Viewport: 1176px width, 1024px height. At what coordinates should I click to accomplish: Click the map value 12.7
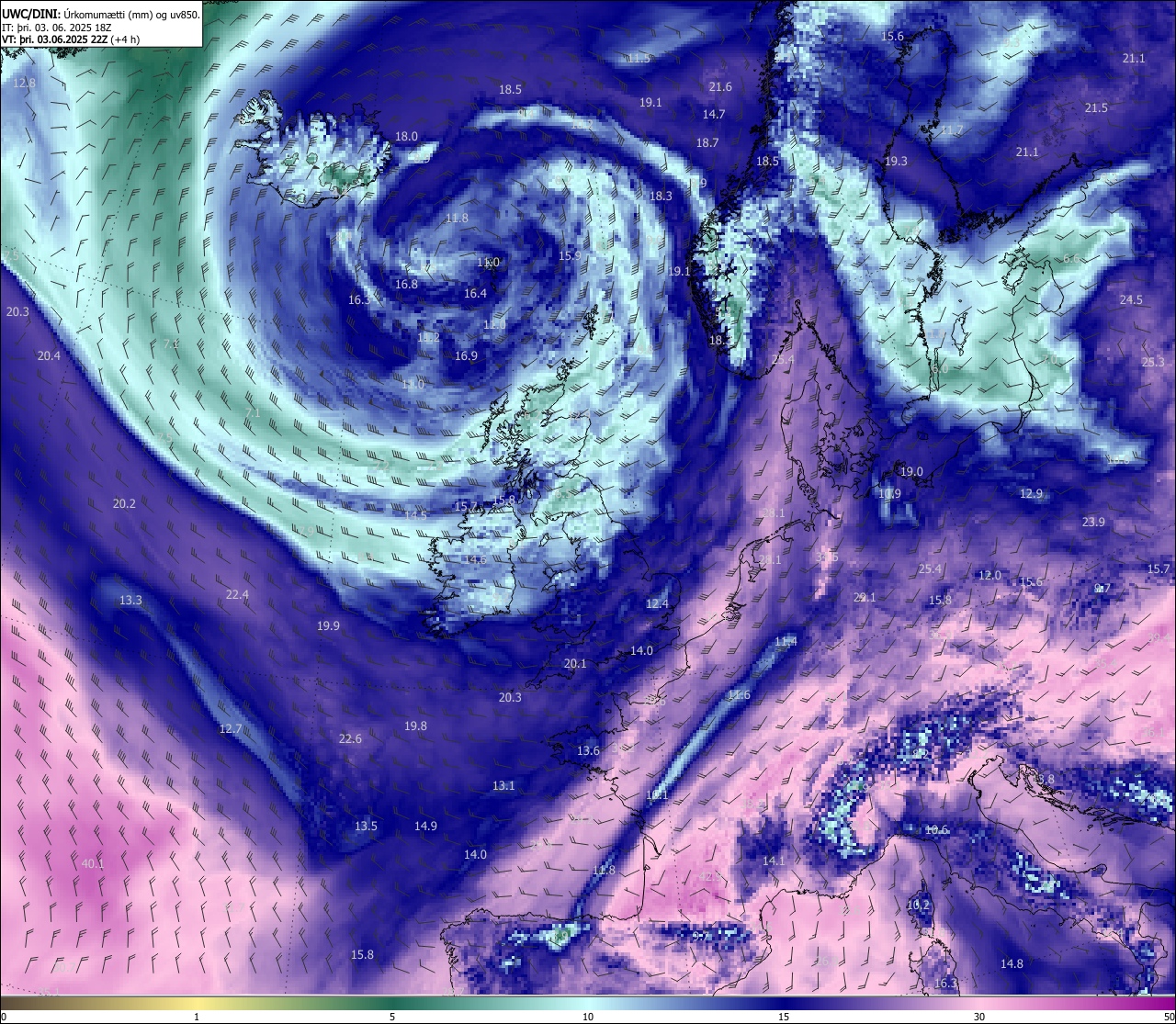click(231, 729)
